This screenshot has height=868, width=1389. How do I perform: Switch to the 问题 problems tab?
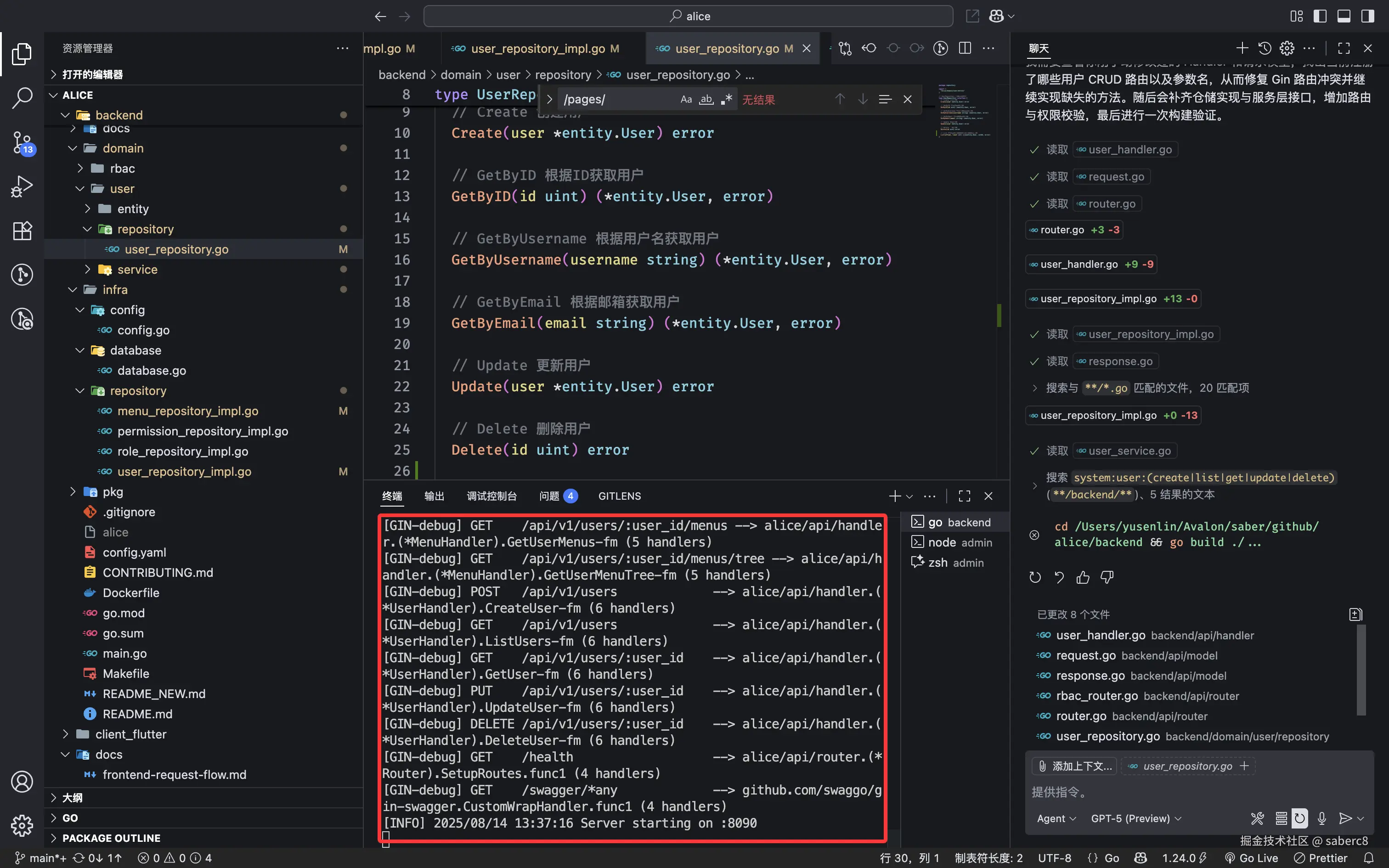pyautogui.click(x=549, y=496)
